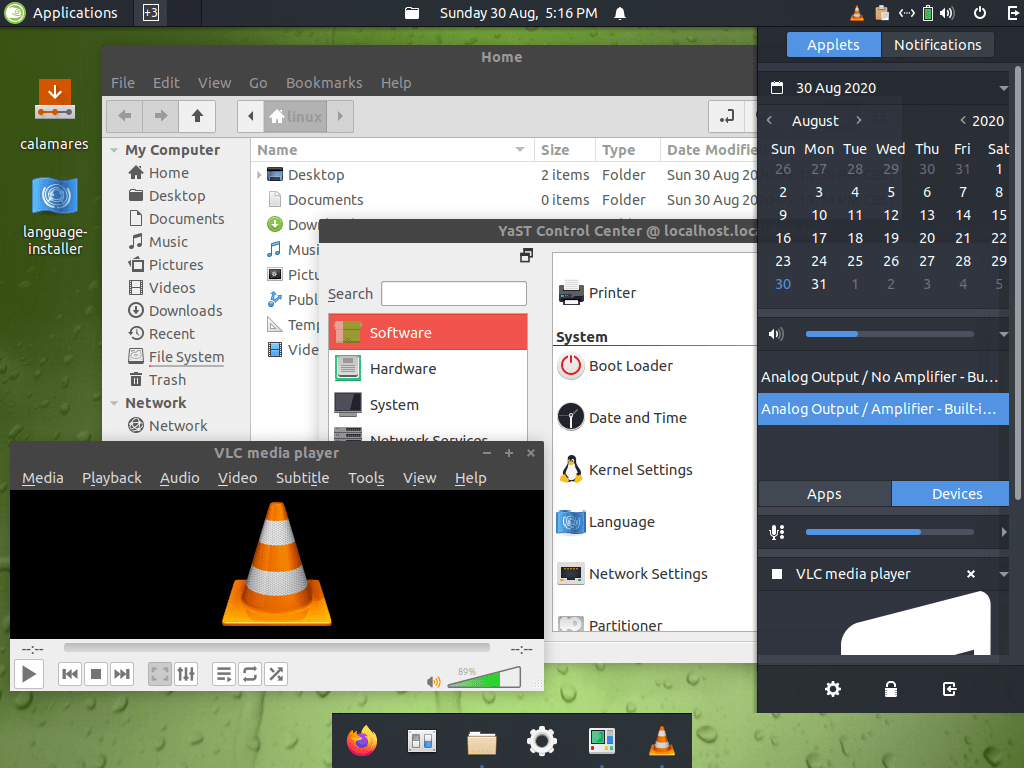This screenshot has width=1024, height=768.
Task: Open VLC extended settings equalizer icon
Action: click(186, 673)
